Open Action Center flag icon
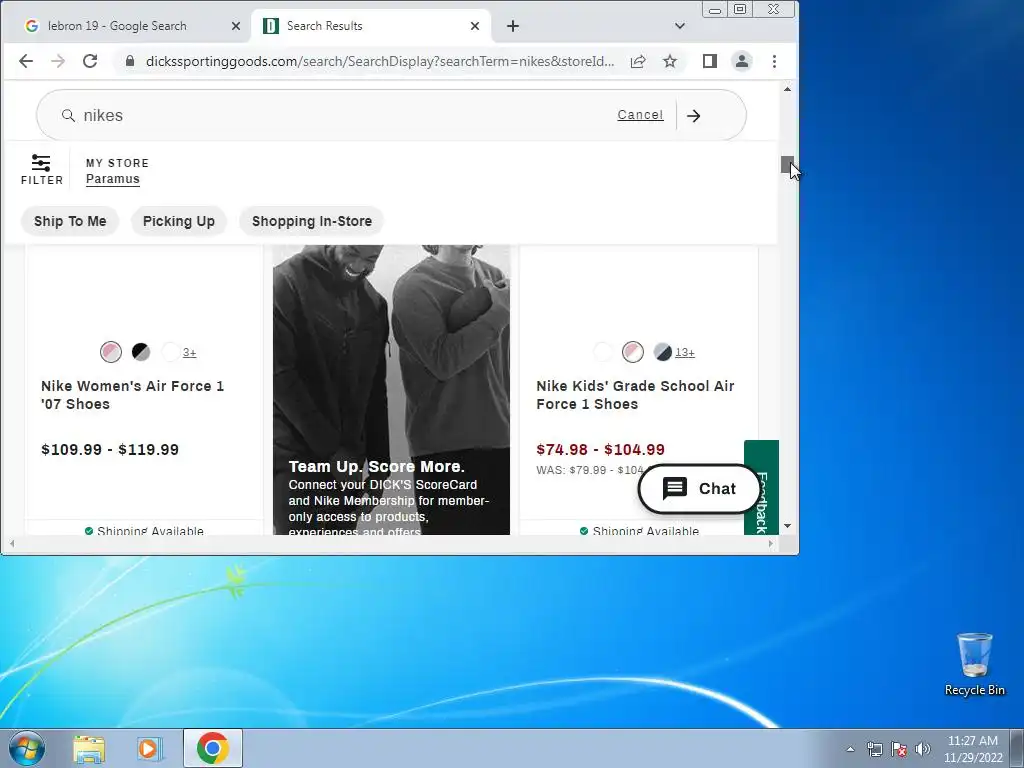Viewport: 1024px width, 768px height. click(899, 749)
